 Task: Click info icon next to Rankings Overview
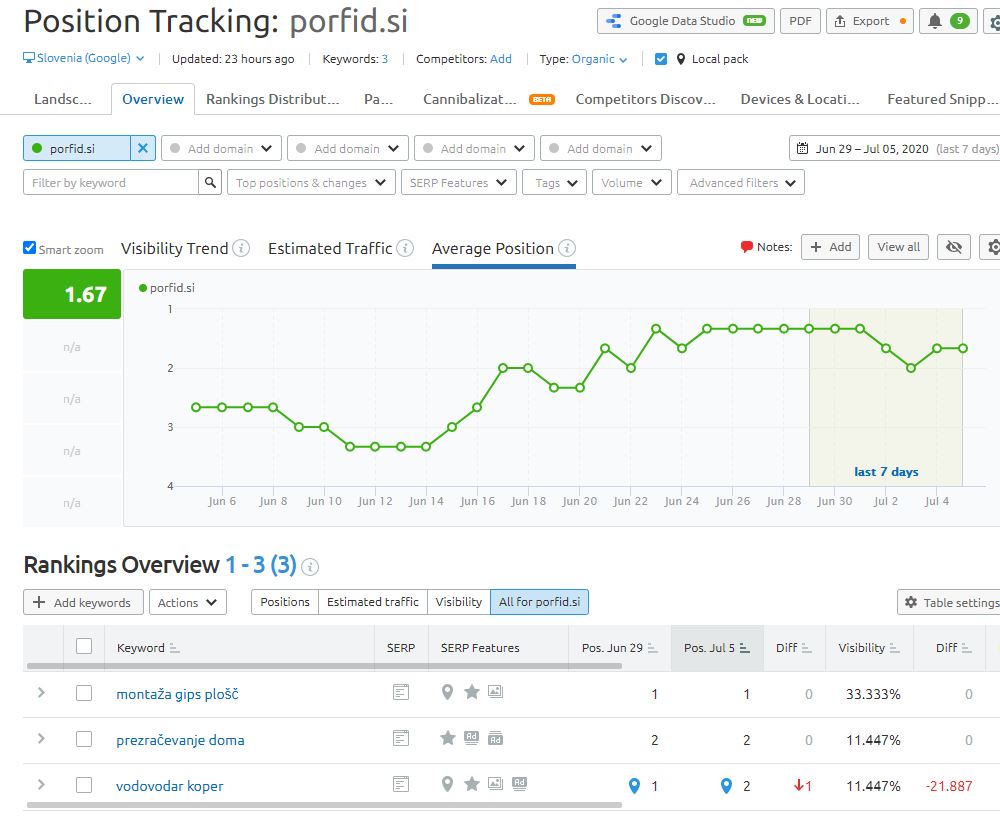click(310, 566)
